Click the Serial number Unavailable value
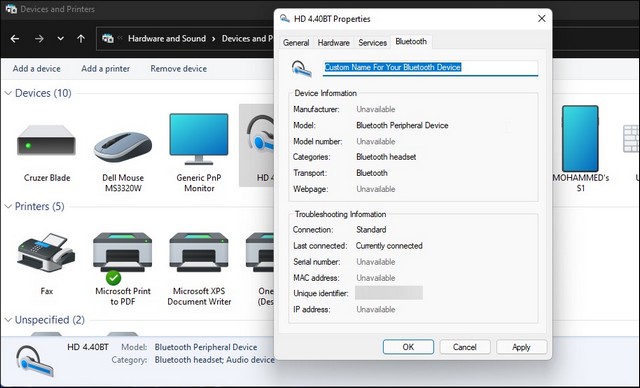The width and height of the screenshot is (640, 388). 376,262
